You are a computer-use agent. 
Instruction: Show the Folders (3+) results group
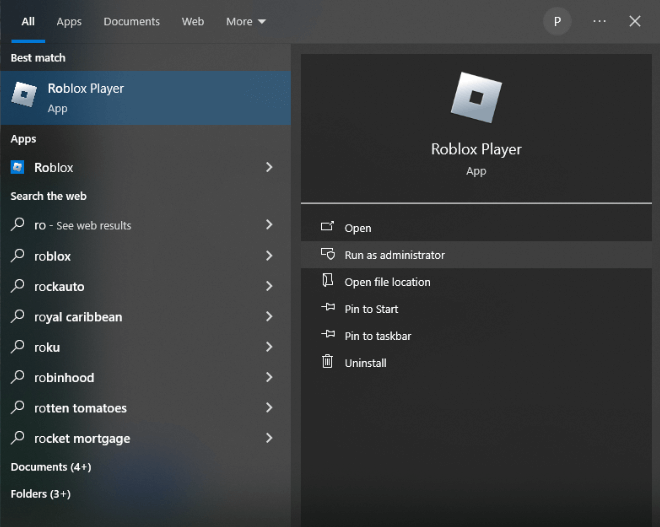(x=40, y=493)
